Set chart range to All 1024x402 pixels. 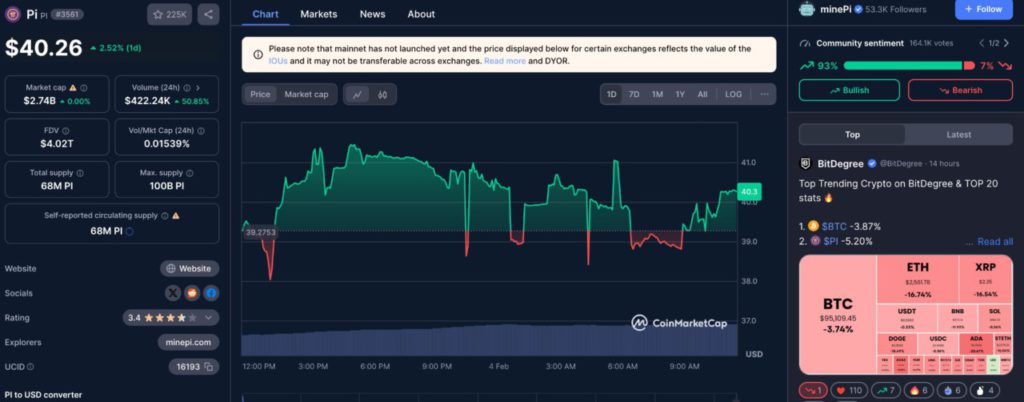[702, 94]
